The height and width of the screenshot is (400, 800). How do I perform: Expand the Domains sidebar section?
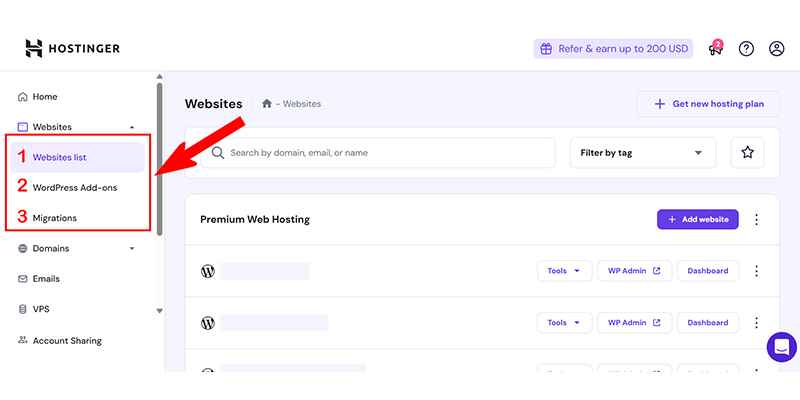tap(132, 248)
